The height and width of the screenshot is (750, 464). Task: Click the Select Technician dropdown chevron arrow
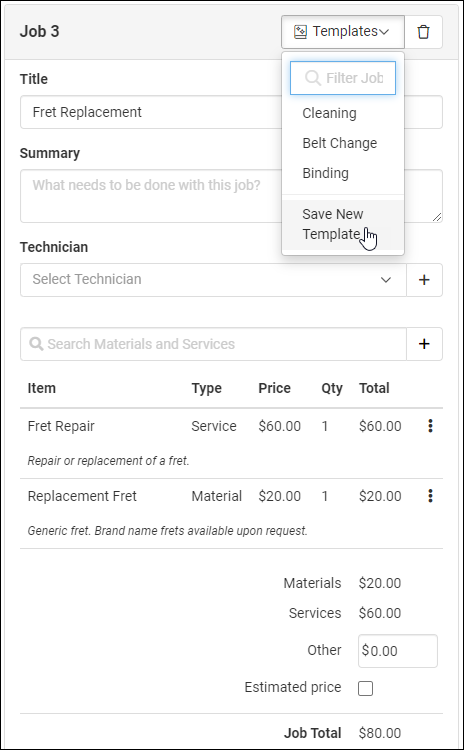click(x=386, y=280)
